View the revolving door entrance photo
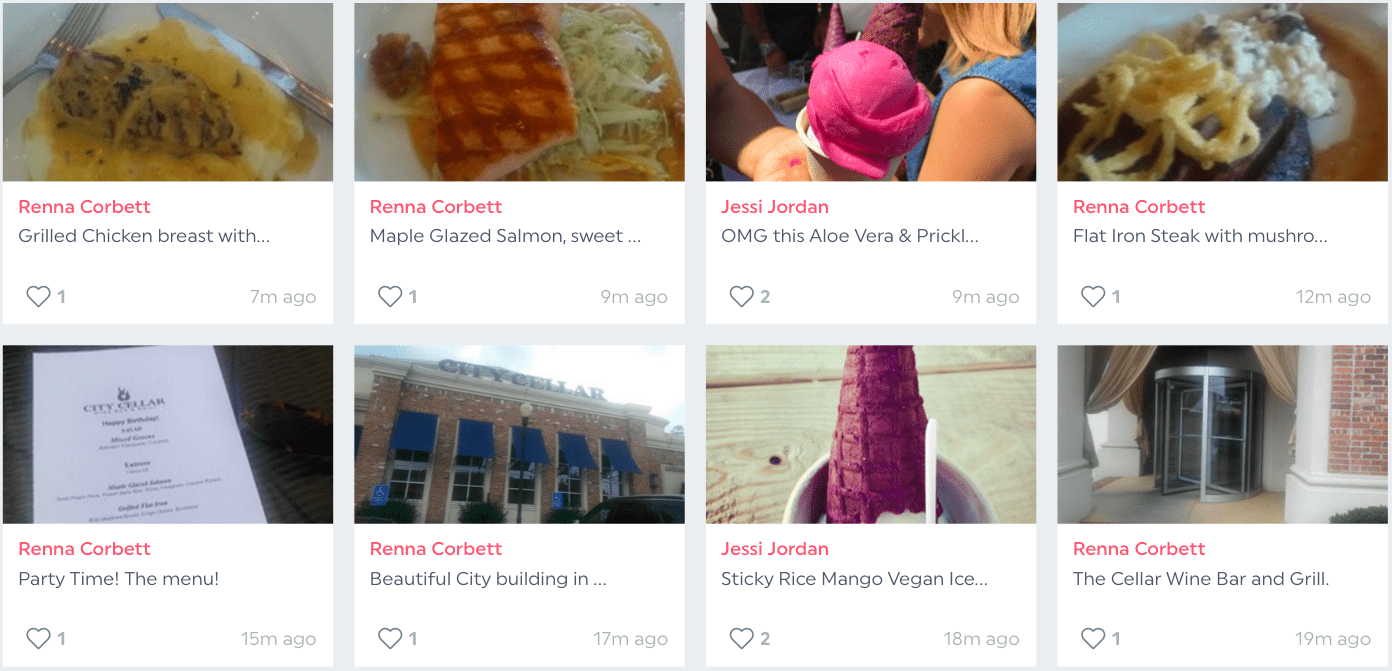The width and height of the screenshot is (1392, 671). pos(1222,434)
